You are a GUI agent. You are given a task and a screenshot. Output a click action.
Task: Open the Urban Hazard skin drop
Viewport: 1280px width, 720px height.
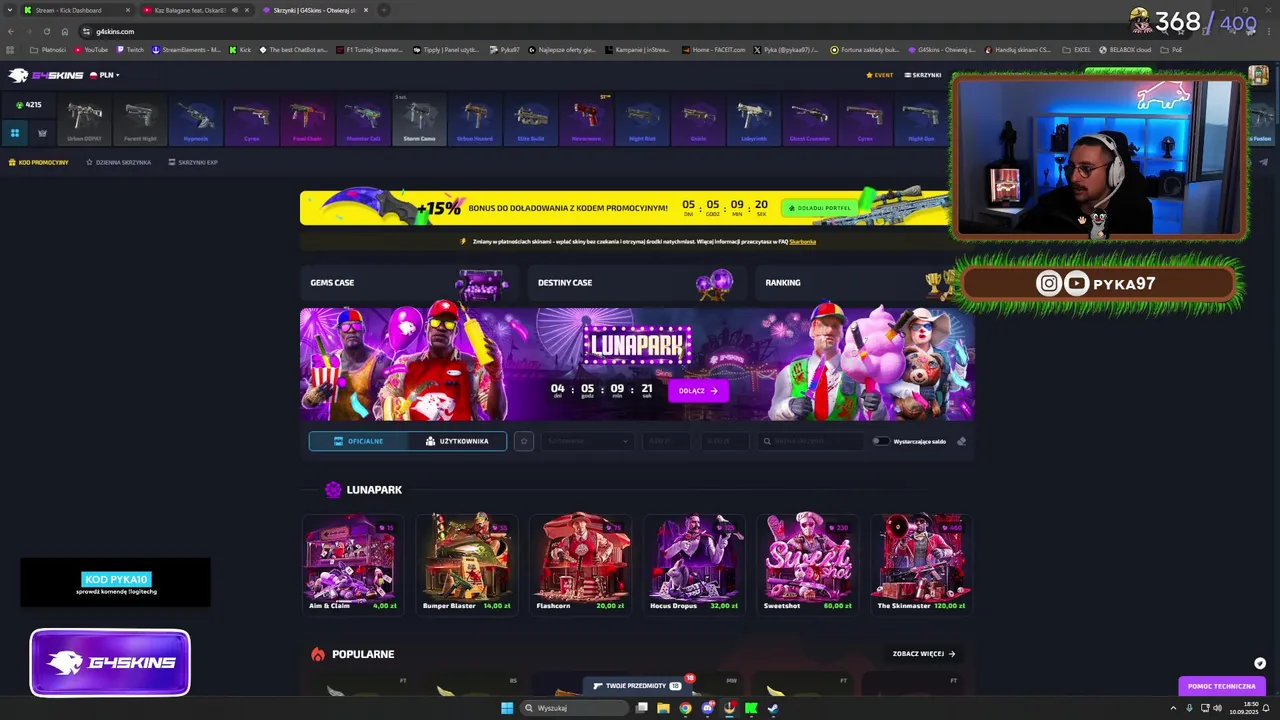coord(475,121)
